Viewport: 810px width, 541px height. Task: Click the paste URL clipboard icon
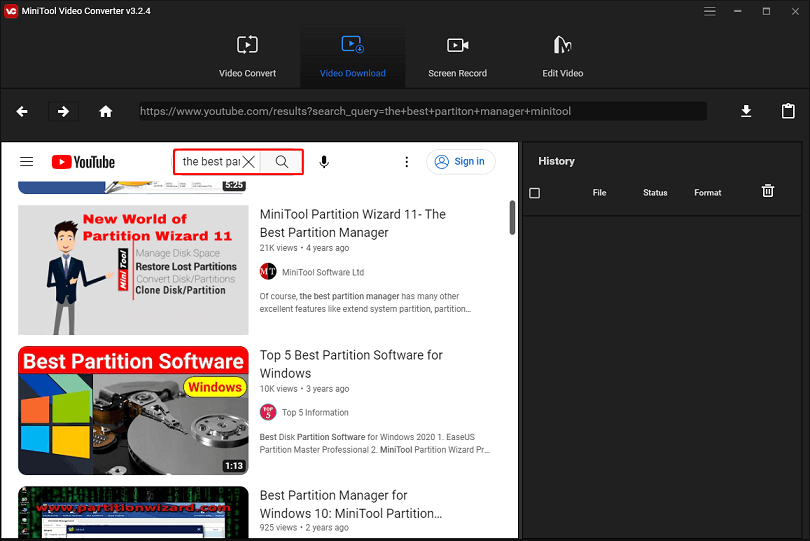(788, 111)
